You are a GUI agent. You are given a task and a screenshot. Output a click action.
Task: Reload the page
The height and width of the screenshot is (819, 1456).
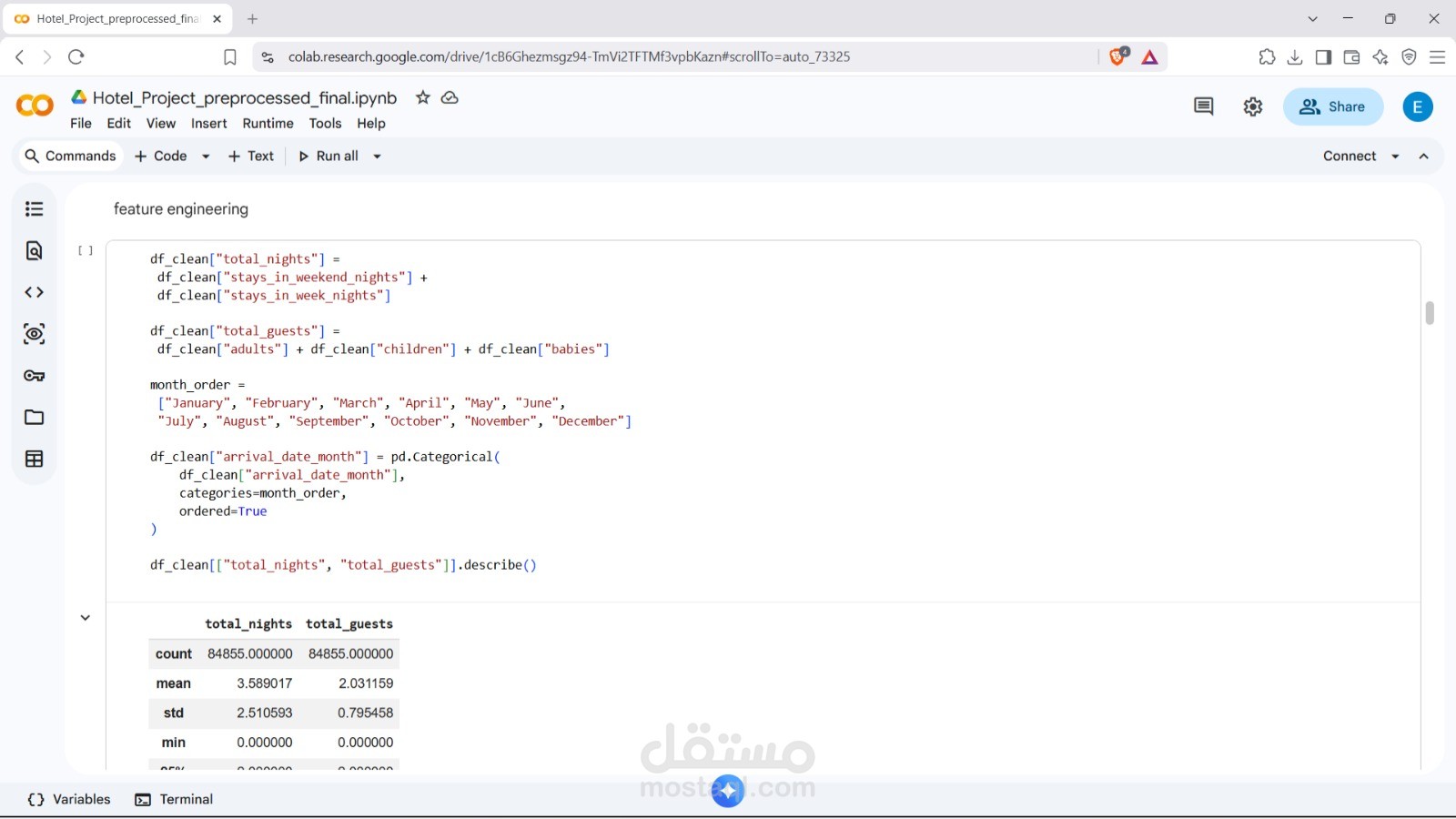pyautogui.click(x=76, y=57)
